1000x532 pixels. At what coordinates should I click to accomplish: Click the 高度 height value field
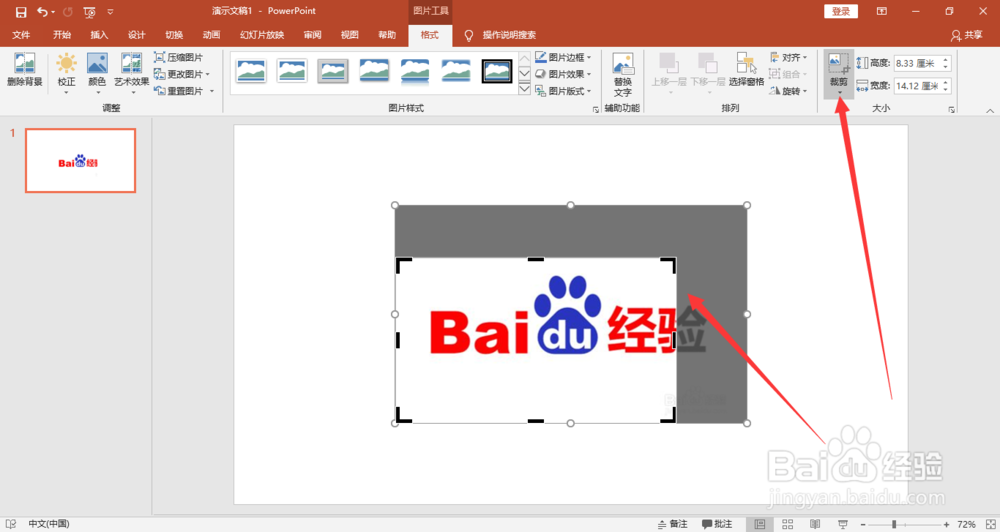(x=916, y=63)
